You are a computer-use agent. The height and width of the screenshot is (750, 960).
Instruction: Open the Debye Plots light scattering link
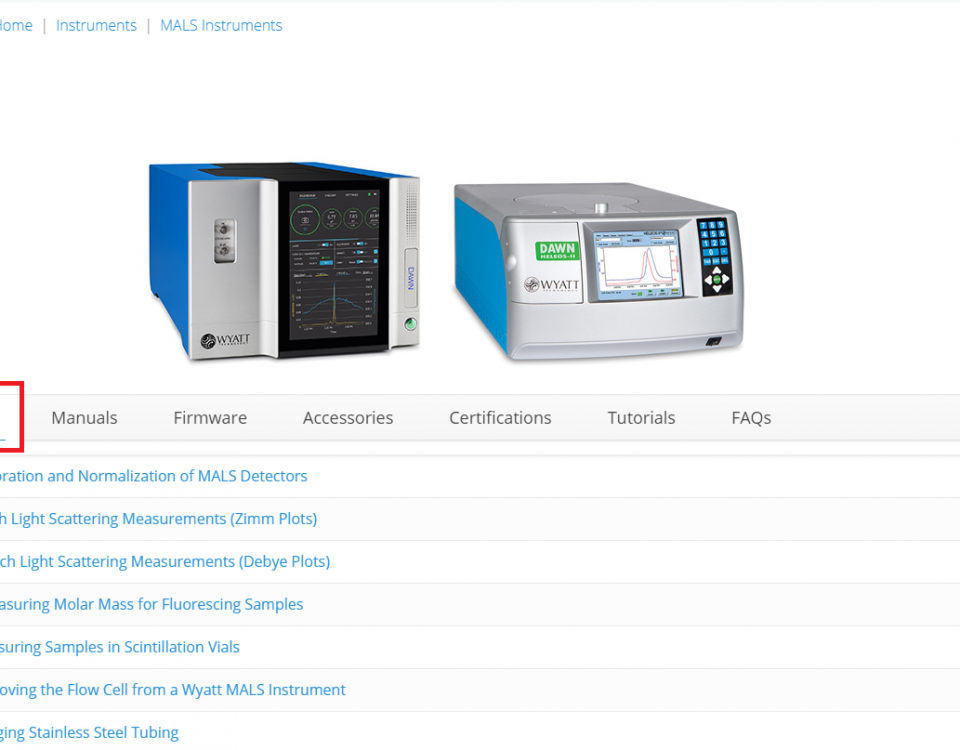(164, 562)
